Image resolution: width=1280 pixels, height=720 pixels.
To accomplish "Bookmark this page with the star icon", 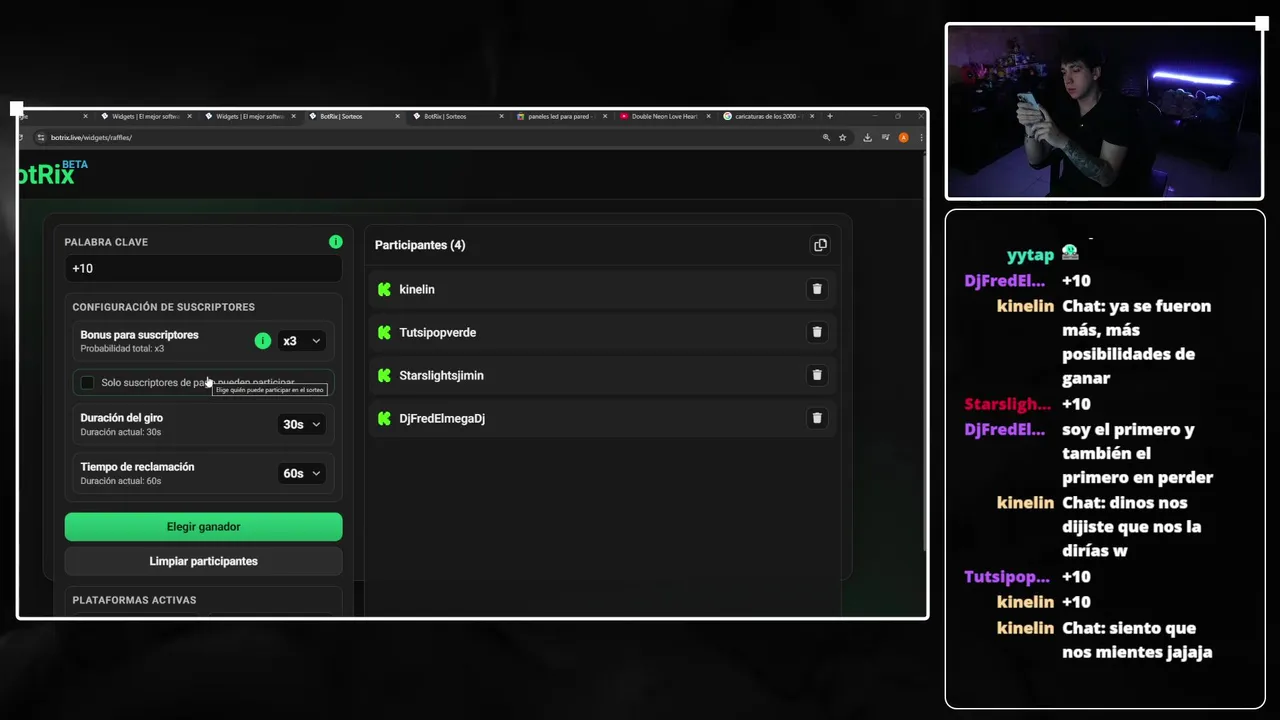I will tap(843, 137).
